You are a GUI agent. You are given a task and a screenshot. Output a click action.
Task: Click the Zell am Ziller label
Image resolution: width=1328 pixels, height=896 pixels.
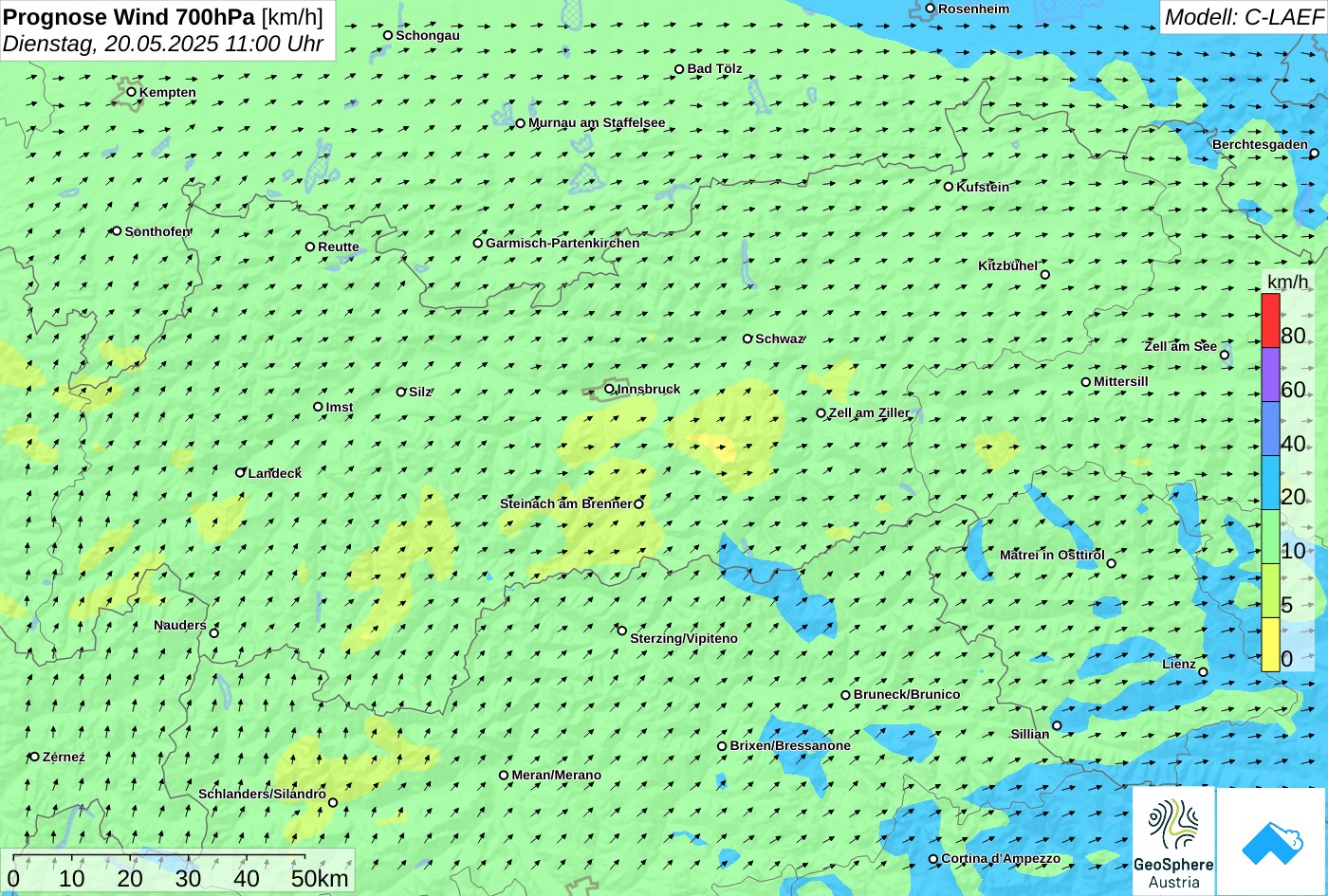(869, 412)
